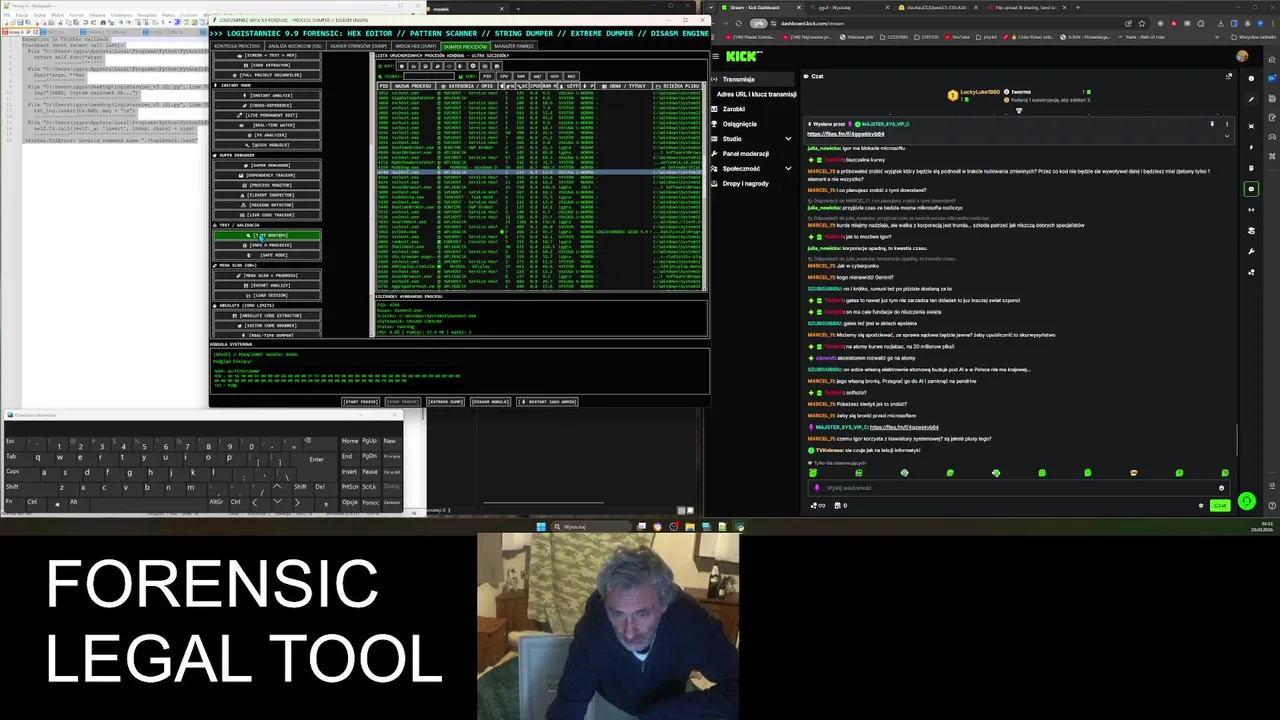This screenshot has height=720, width=1280.
Task: Open Adres URL i klucz transmisji
Action: [x=756, y=94]
